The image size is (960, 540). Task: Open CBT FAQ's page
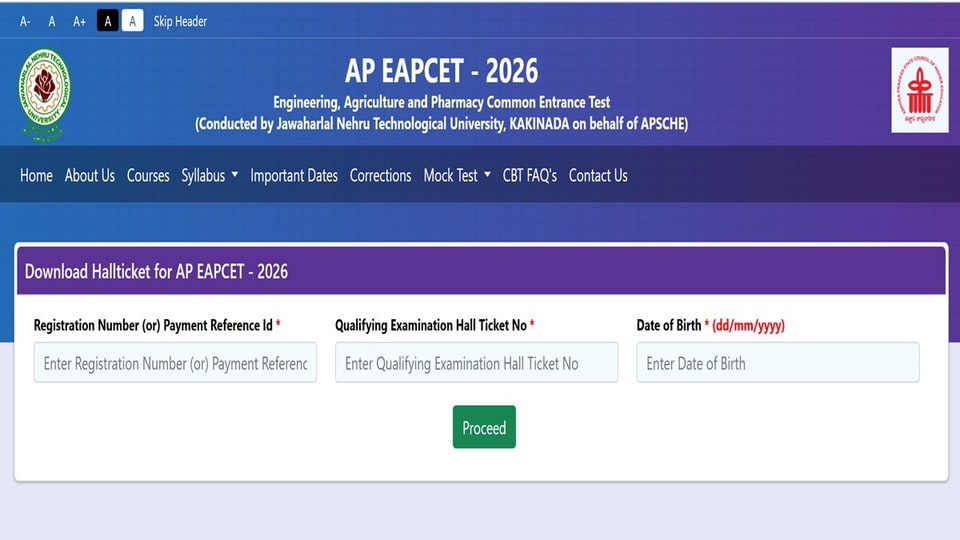pyautogui.click(x=530, y=176)
